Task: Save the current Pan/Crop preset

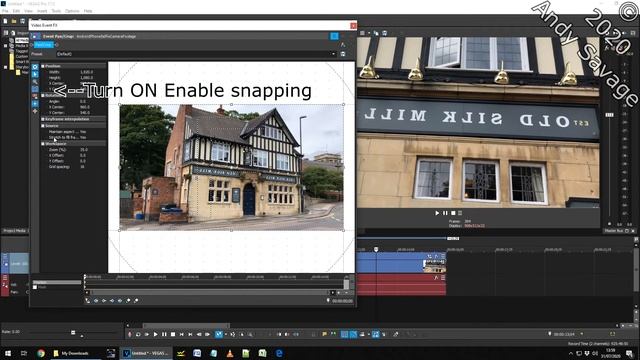Action: click(x=343, y=54)
